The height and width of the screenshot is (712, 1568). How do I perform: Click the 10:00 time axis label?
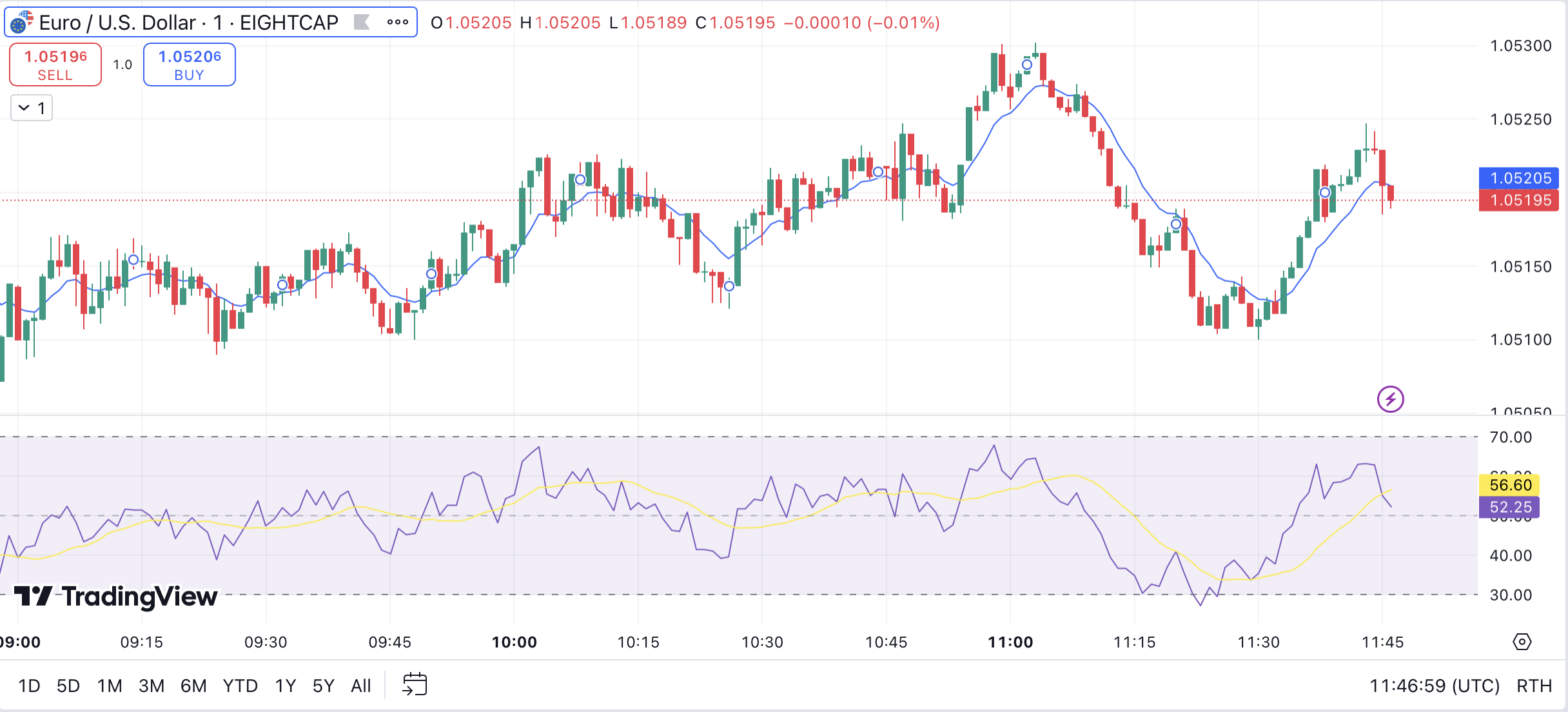[514, 642]
